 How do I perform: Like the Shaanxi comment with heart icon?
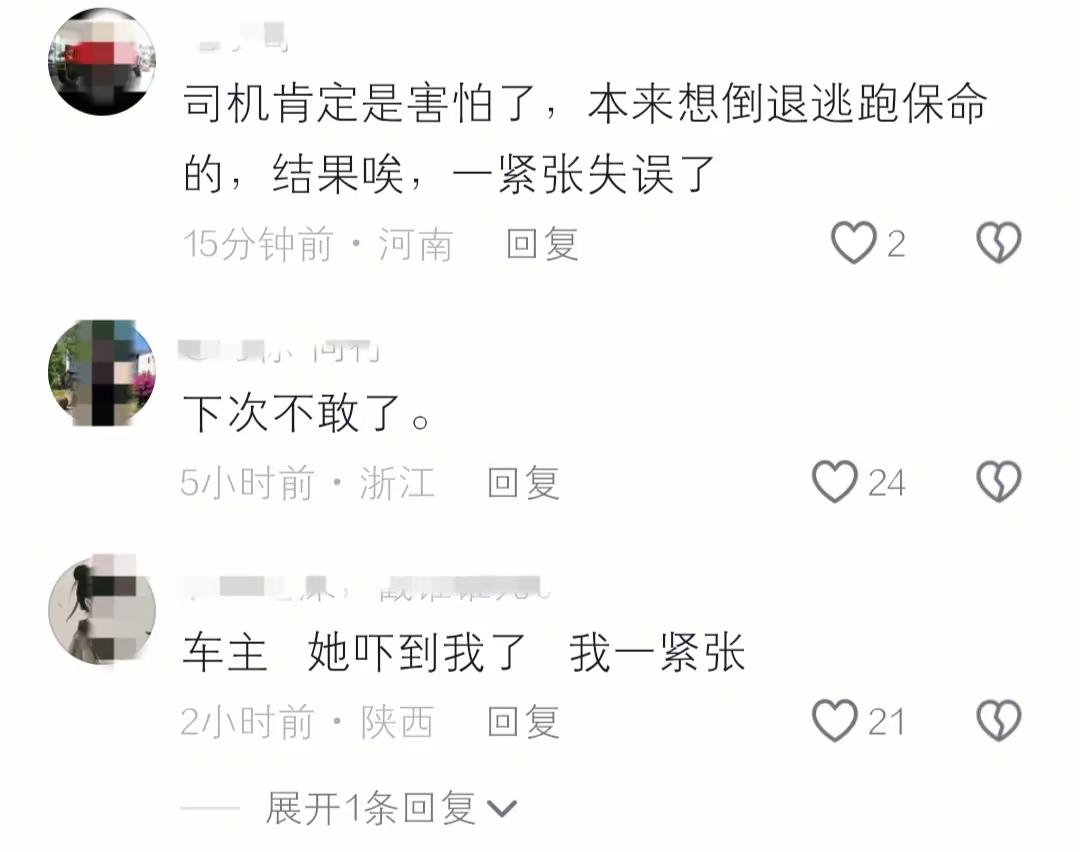click(835, 720)
